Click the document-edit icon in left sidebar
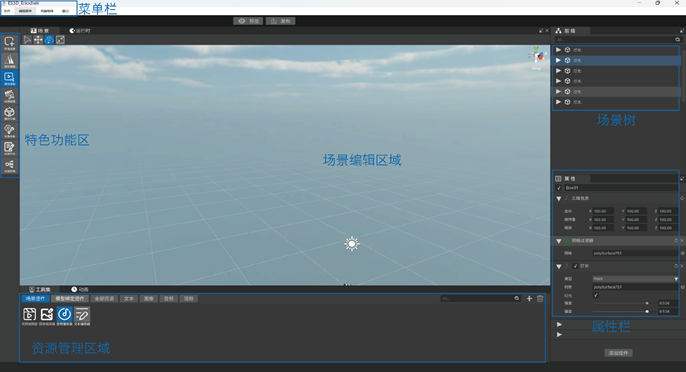686x372 pixels. click(x=9, y=148)
